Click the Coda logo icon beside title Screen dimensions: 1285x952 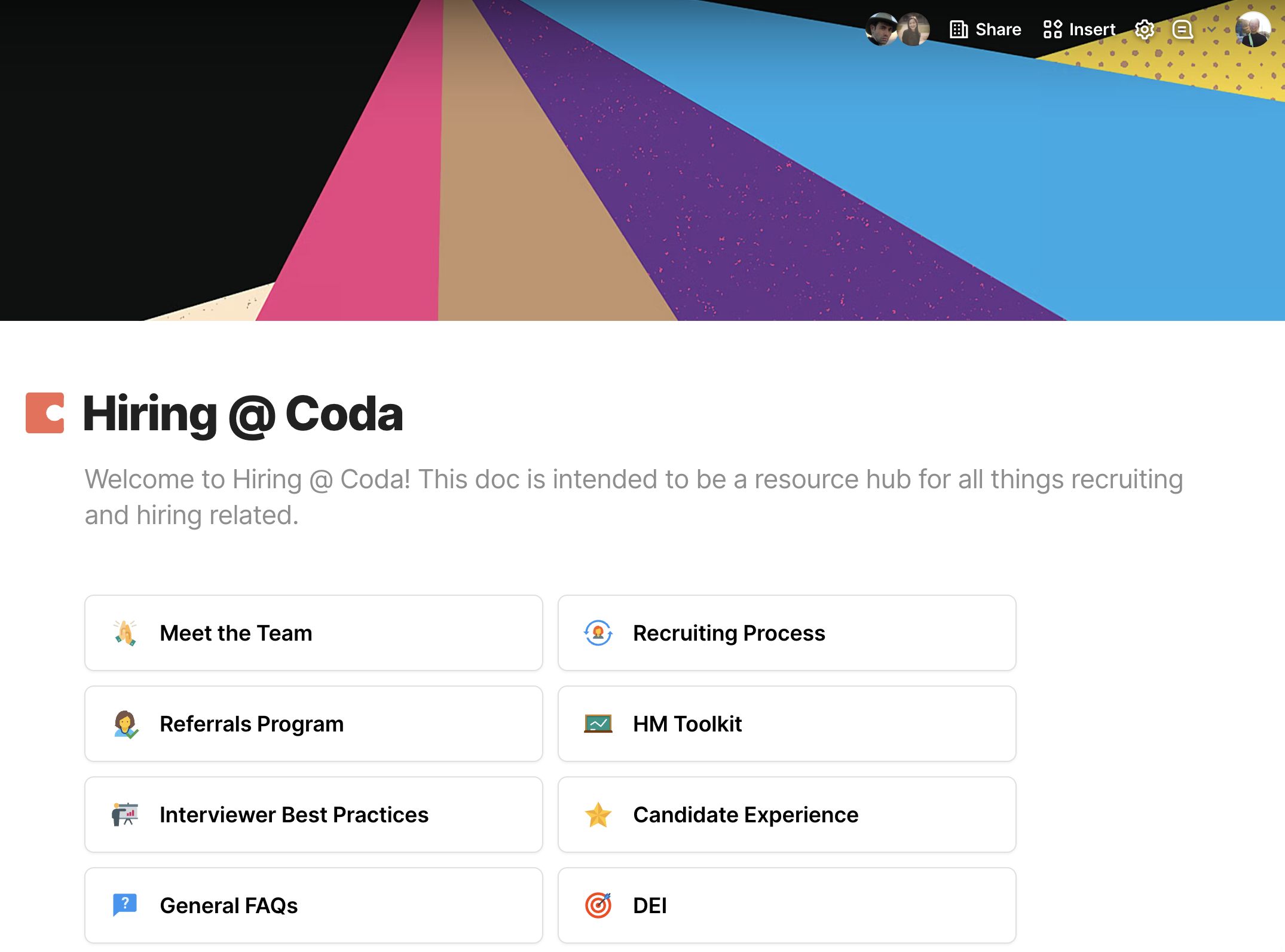(45, 413)
